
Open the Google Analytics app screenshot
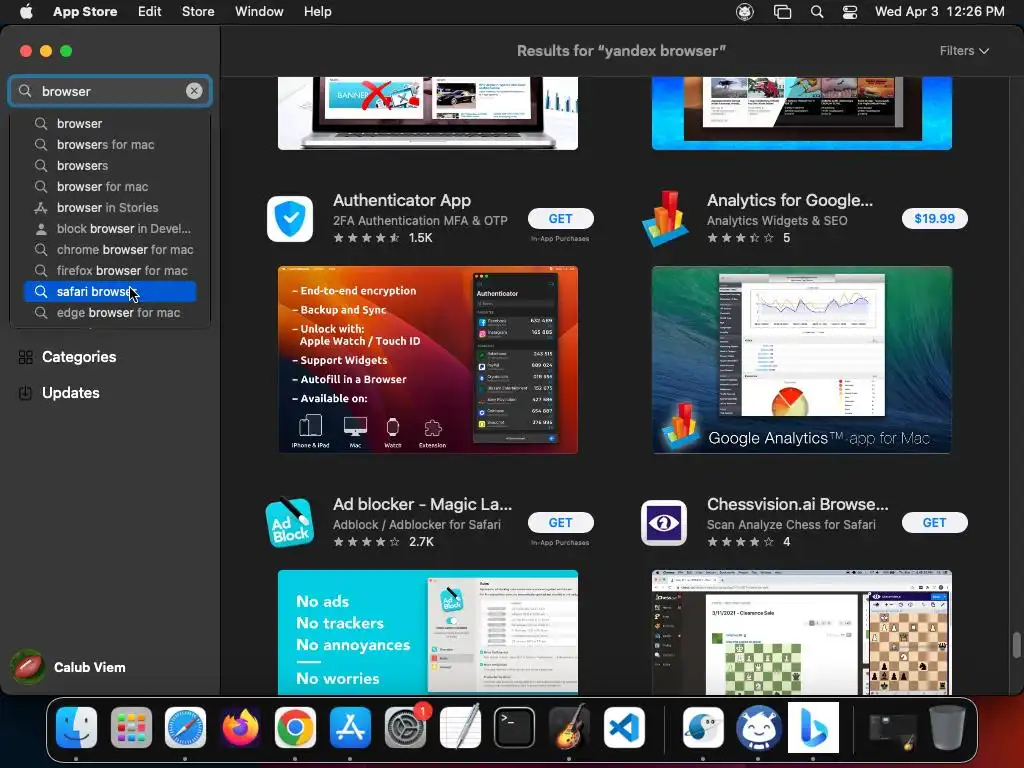802,360
